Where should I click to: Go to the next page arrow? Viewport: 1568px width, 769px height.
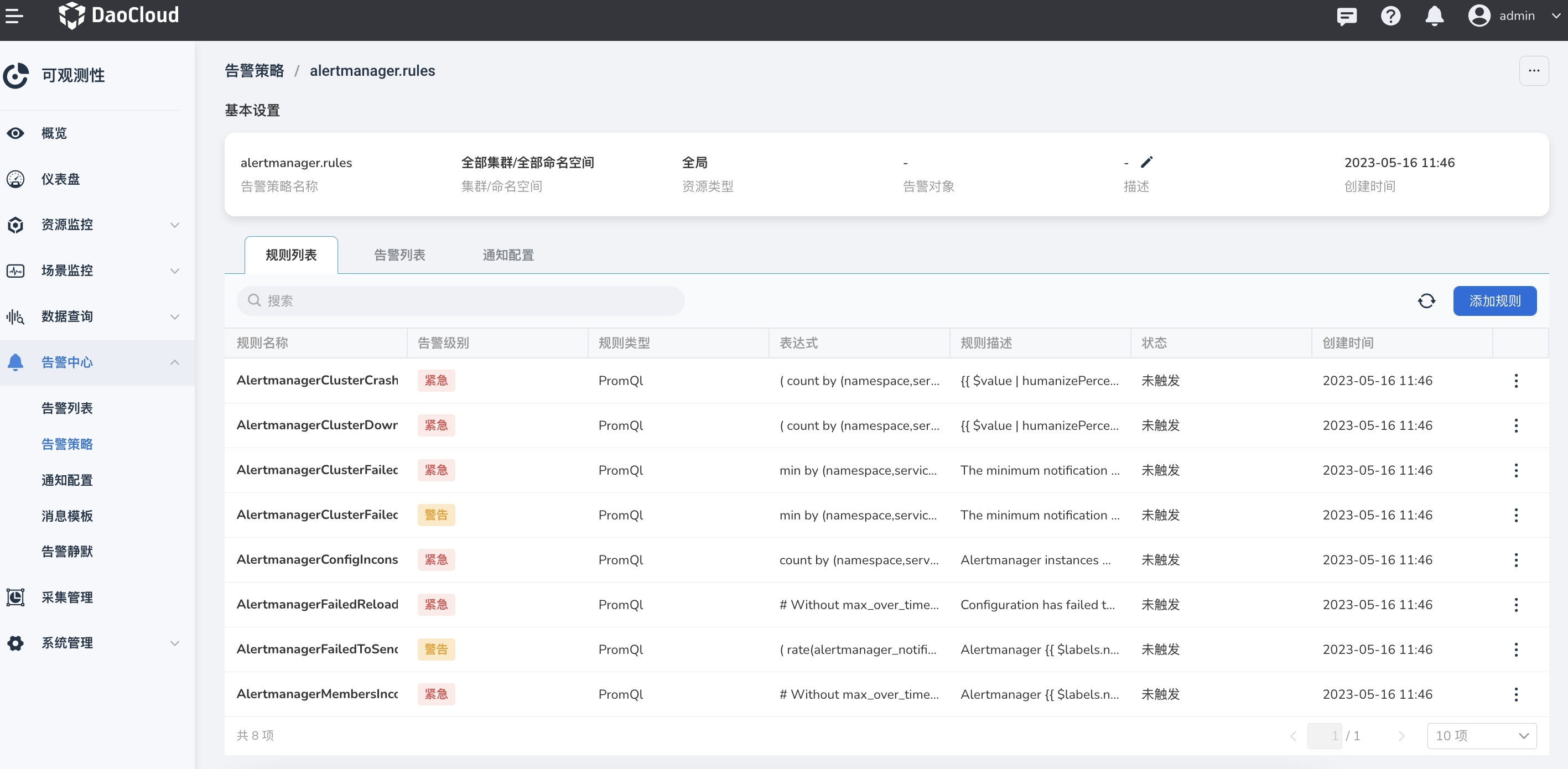point(1401,735)
